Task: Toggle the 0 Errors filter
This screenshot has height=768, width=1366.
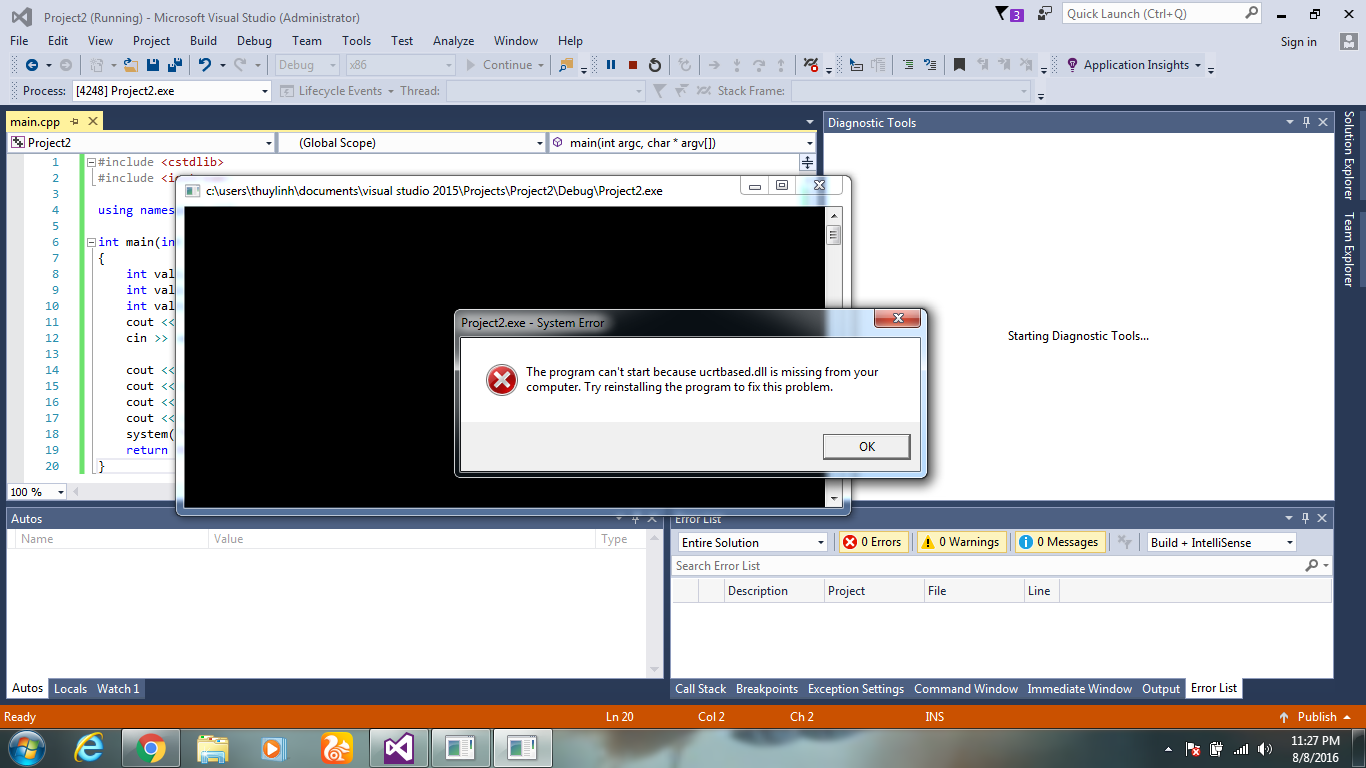Action: [x=873, y=542]
